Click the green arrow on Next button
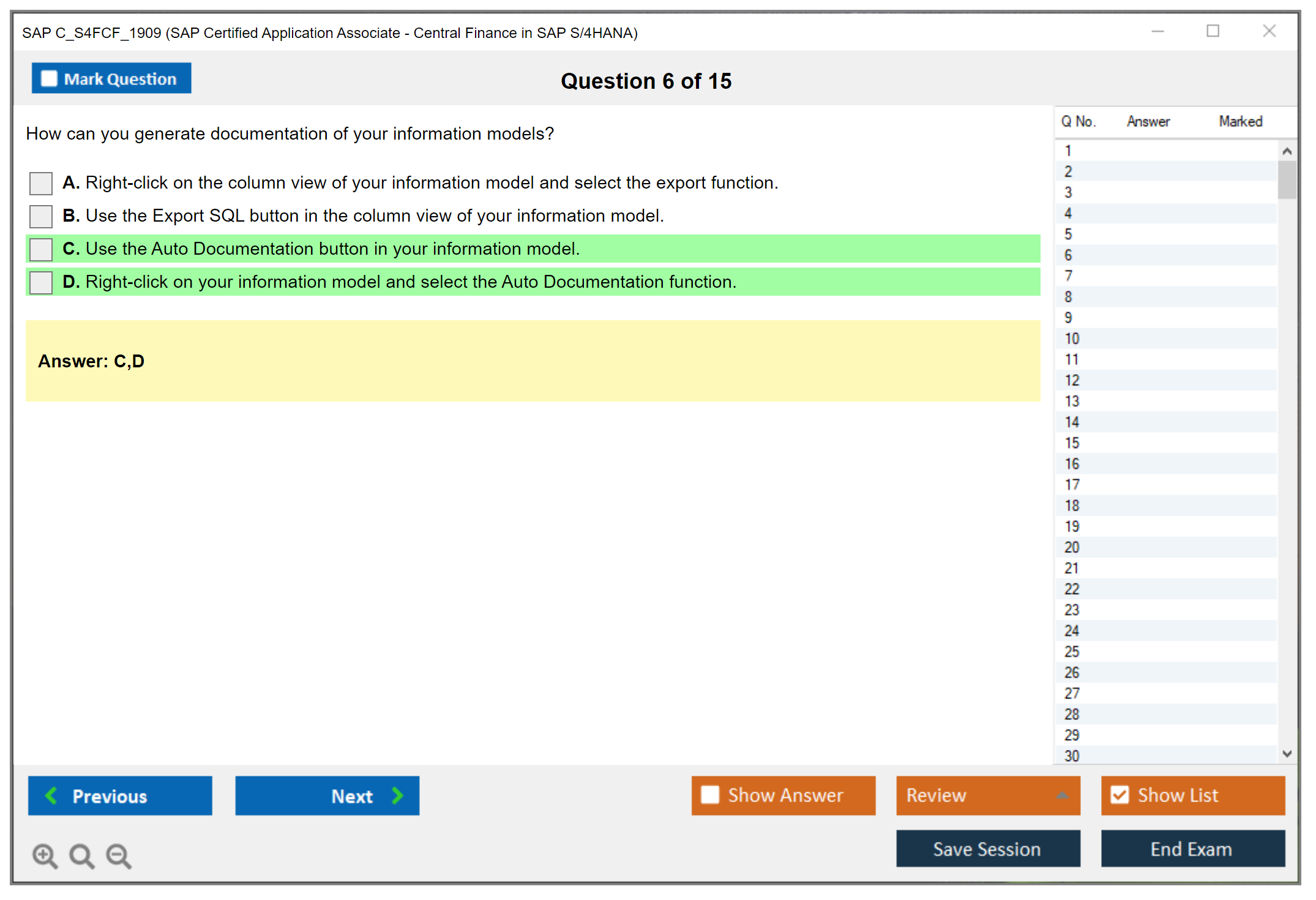Screen dimensions: 1316x900 click(x=397, y=796)
